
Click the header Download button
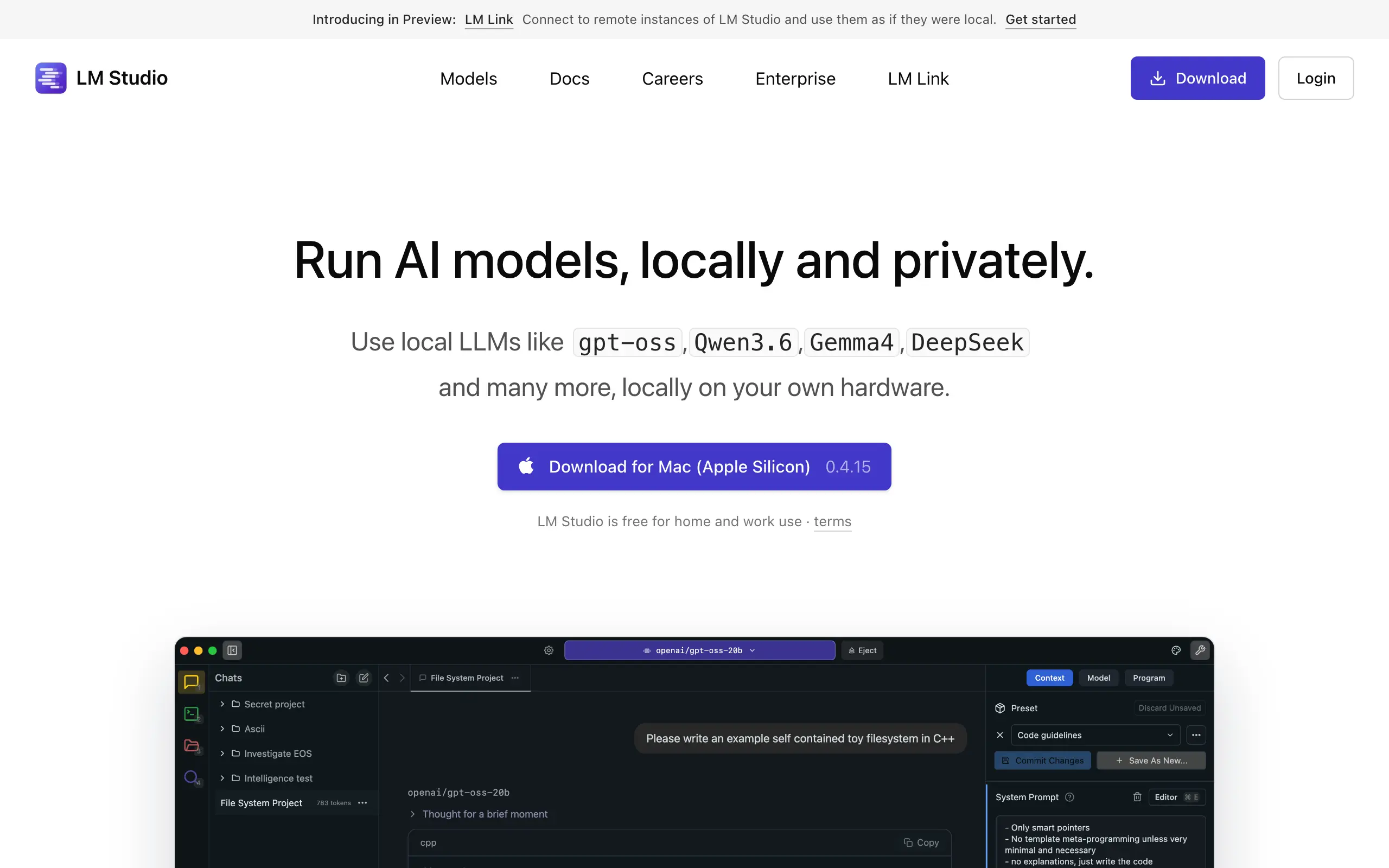coord(1197,78)
